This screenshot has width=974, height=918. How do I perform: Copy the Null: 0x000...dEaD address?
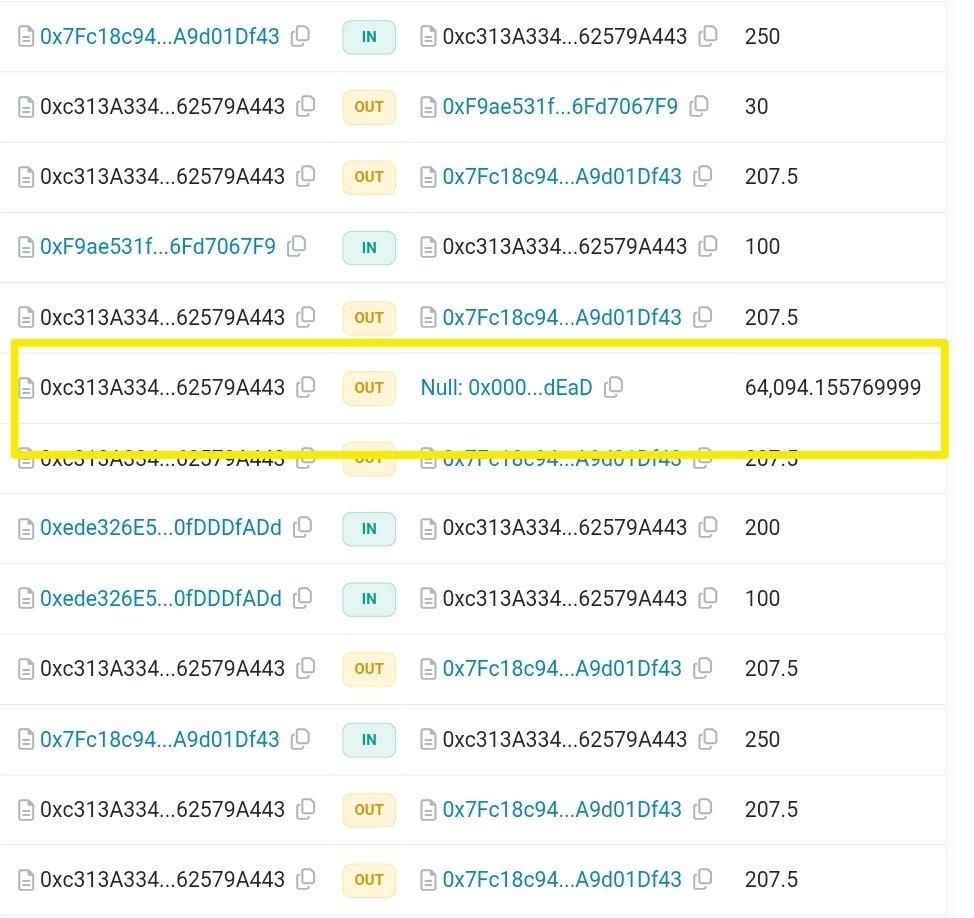(x=613, y=386)
